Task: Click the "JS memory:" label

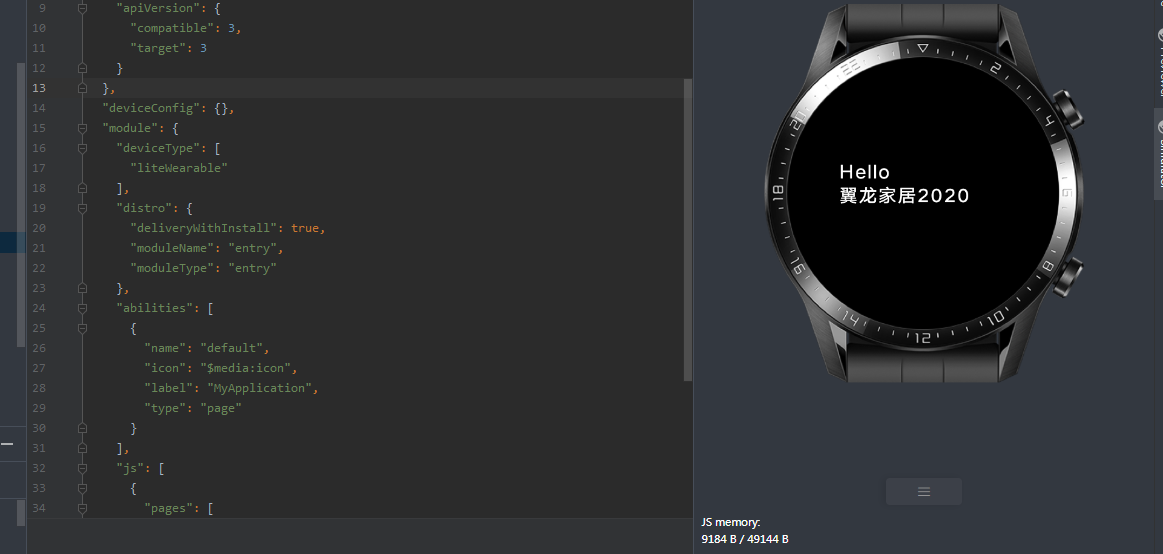Action: pos(731,523)
